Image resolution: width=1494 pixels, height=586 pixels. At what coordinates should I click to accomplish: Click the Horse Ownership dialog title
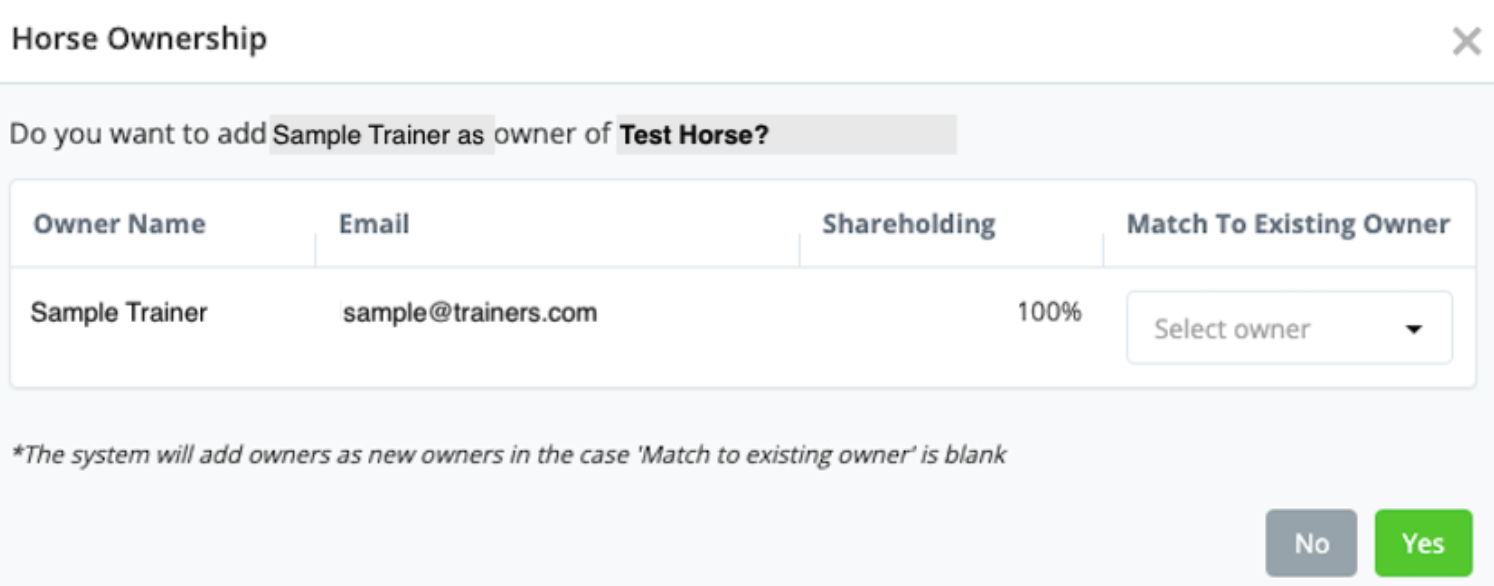coord(139,40)
